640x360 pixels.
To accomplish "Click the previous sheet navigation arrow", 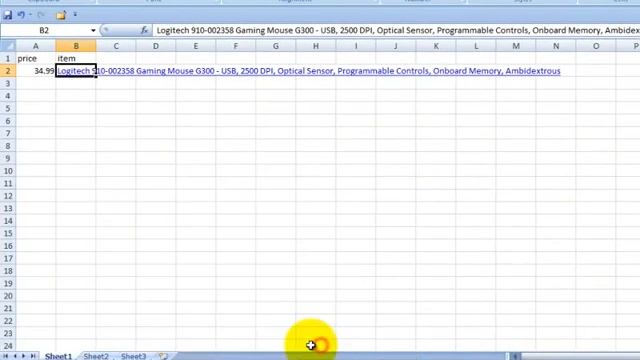I will pos(15,356).
